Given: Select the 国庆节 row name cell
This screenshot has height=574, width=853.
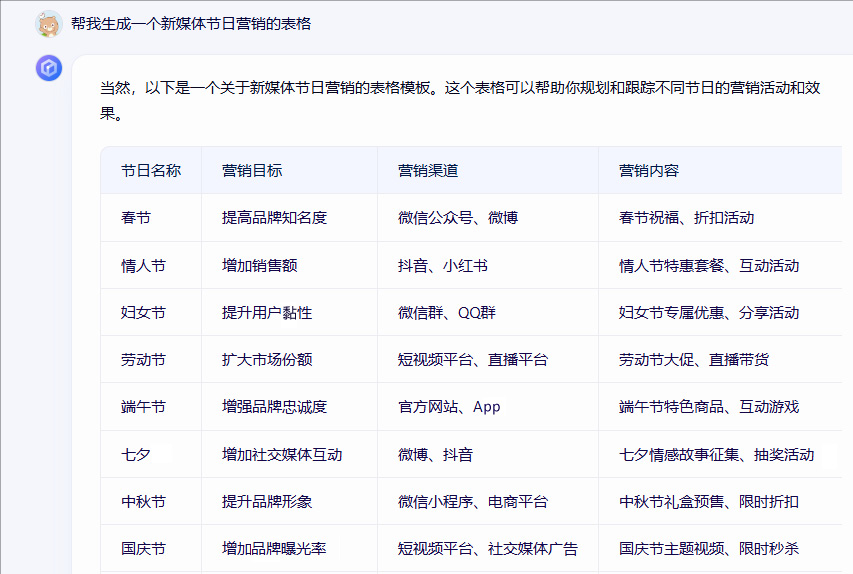Looking at the screenshot, I should (x=143, y=549).
